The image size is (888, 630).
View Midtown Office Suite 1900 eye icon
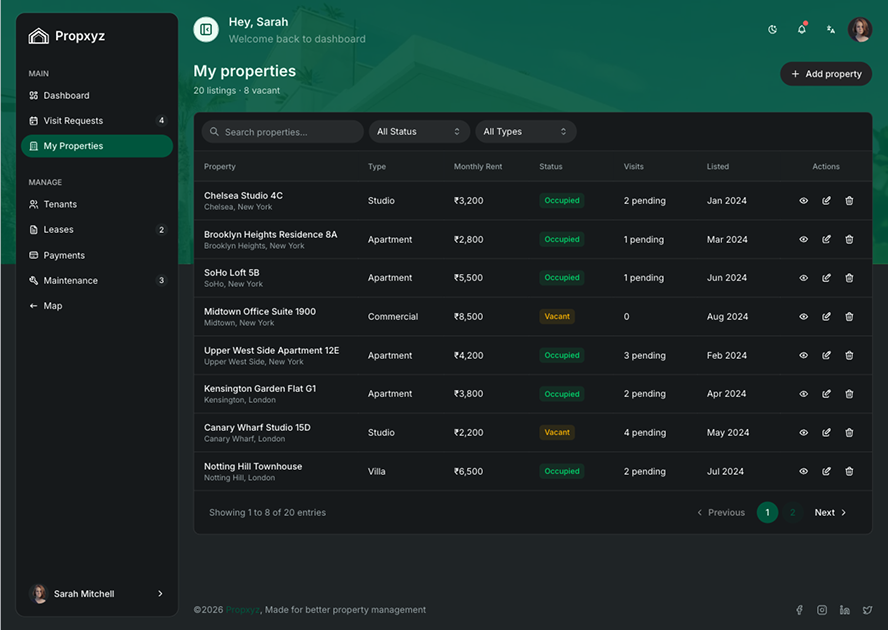pyautogui.click(x=804, y=317)
